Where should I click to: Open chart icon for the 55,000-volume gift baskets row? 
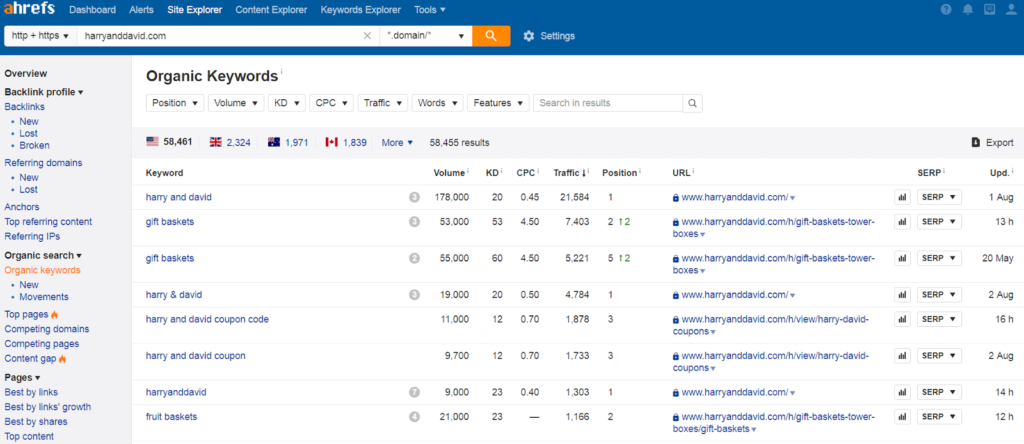[903, 258]
